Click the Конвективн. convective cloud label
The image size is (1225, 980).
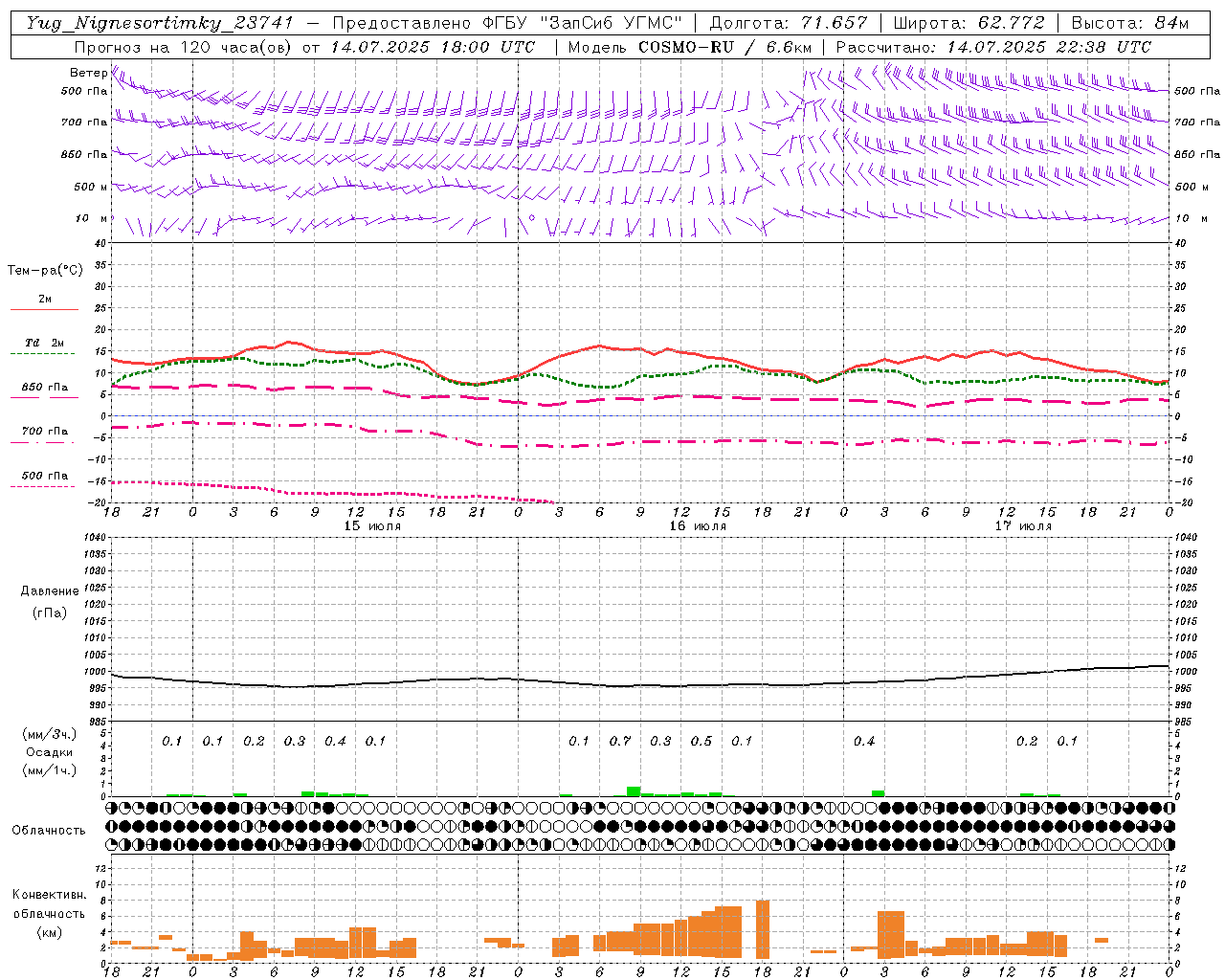point(49,895)
